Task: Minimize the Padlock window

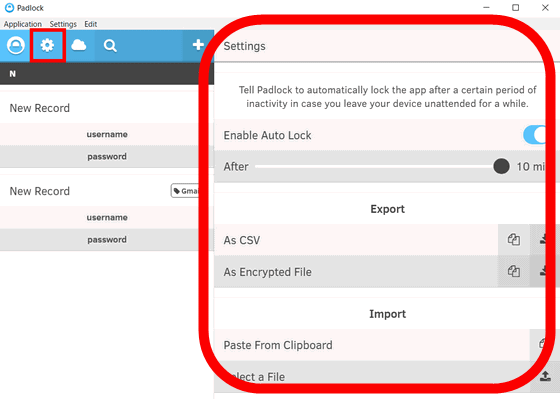Action: point(486,8)
